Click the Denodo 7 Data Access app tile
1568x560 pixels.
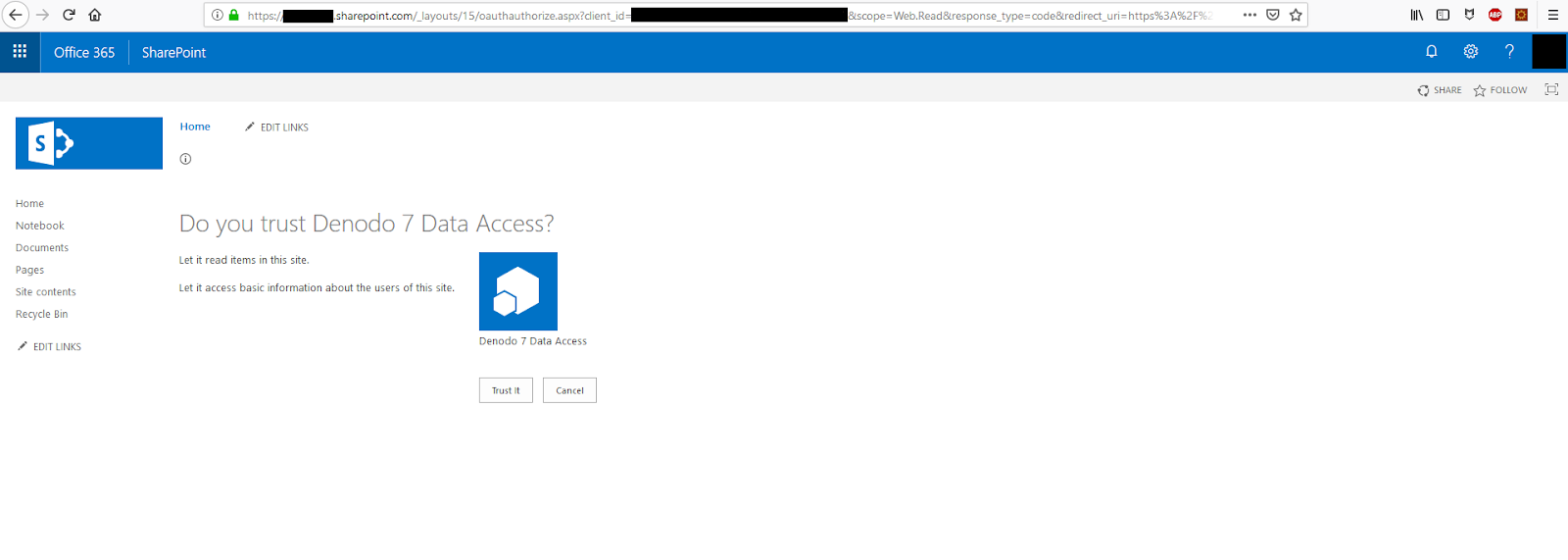pos(518,291)
